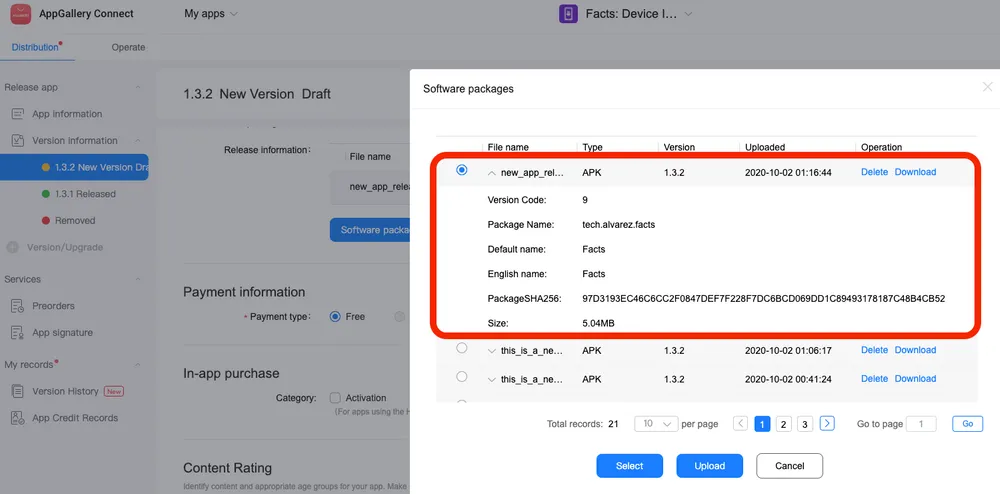Click the 5.04MB size value
Image resolution: width=1000 pixels, height=494 pixels.
(x=598, y=323)
